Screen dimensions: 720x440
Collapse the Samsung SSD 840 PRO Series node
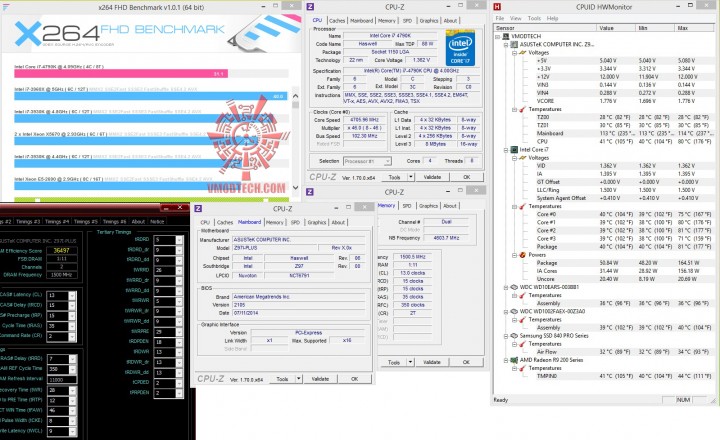[x=506, y=336]
